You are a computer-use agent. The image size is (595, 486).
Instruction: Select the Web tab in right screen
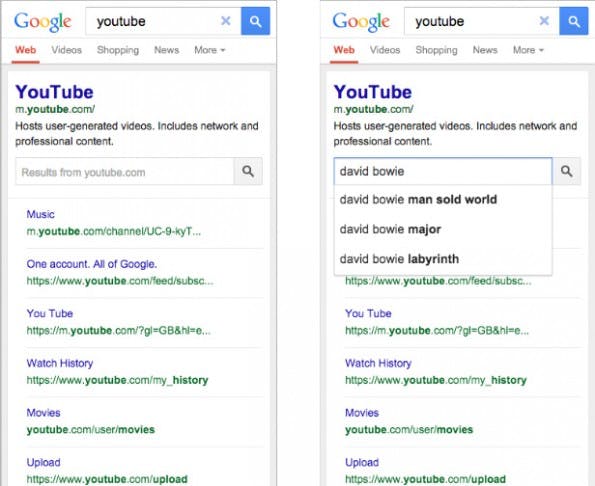click(x=344, y=50)
